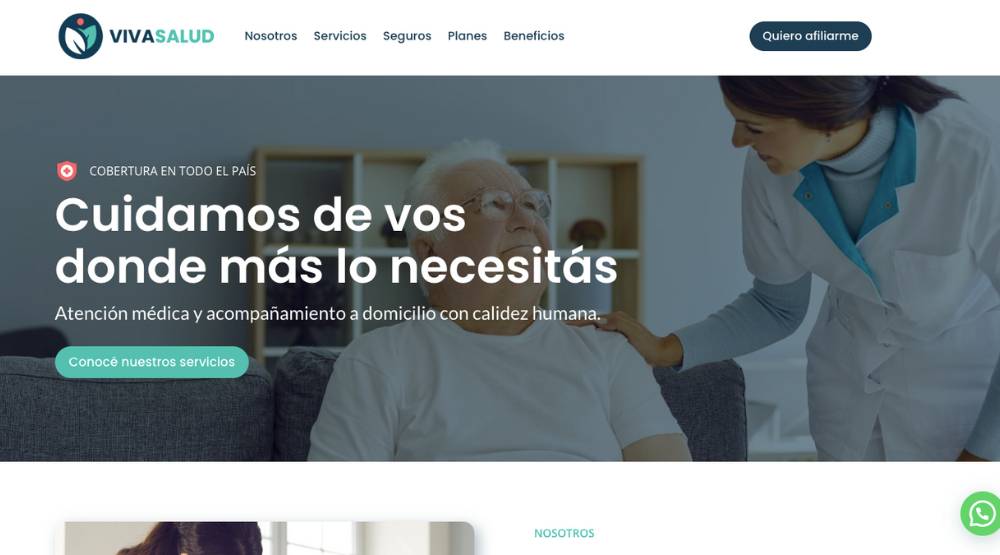
Task: Click the subtitle about atención médica a domicilio
Action: 327,313
